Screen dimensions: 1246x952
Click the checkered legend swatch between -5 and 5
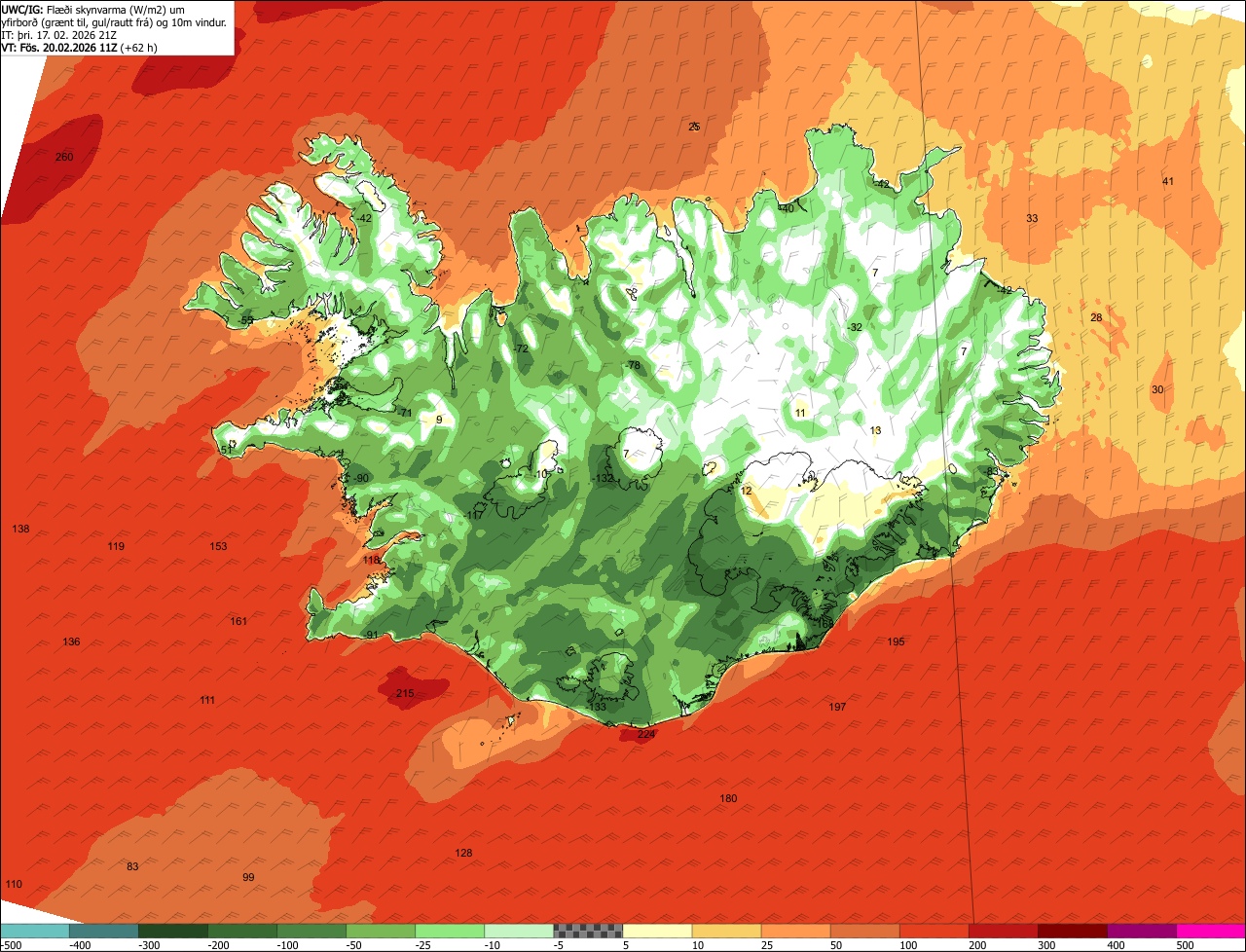588,931
